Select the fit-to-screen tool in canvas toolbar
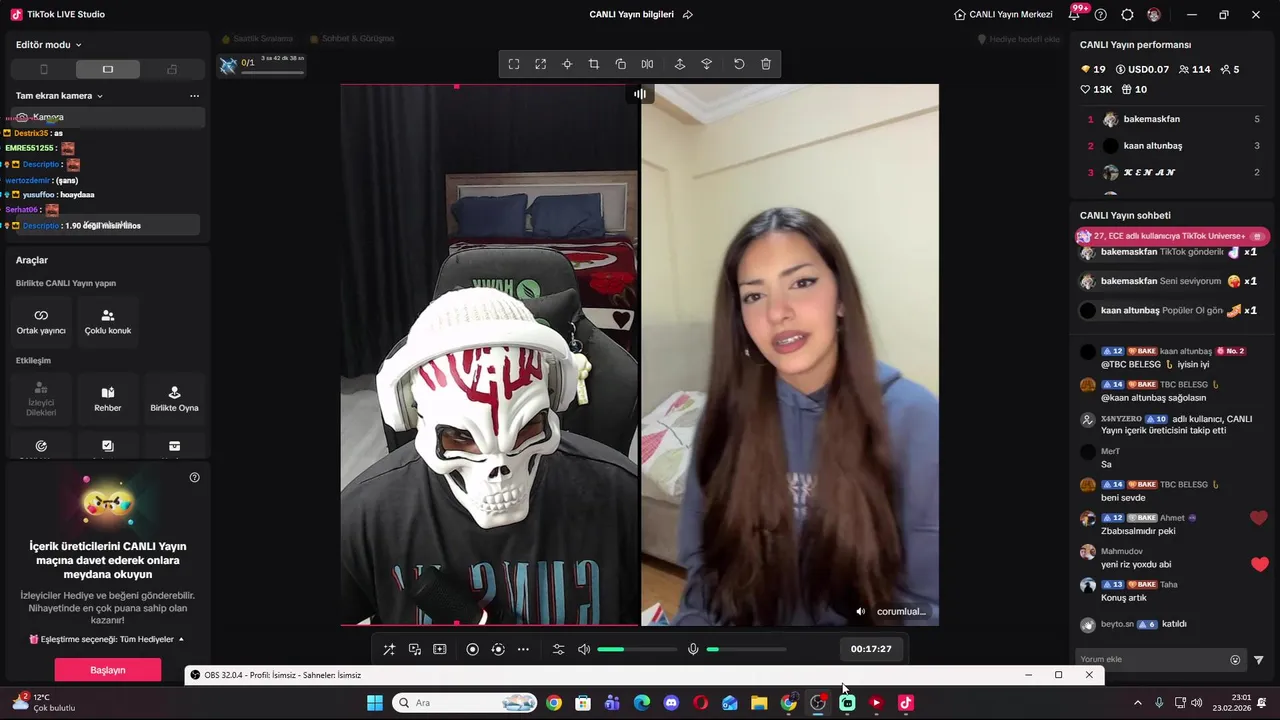This screenshot has width=1280, height=720. tap(514, 64)
